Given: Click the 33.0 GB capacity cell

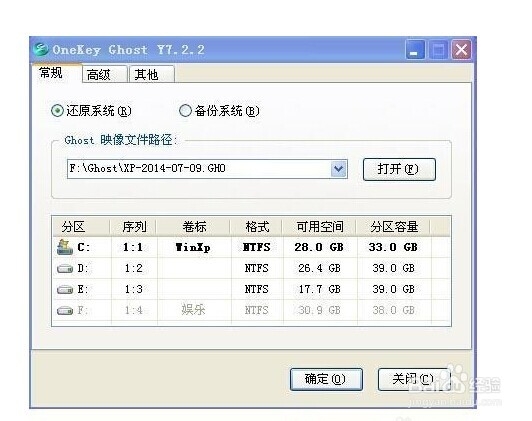Looking at the screenshot, I should tap(393, 247).
